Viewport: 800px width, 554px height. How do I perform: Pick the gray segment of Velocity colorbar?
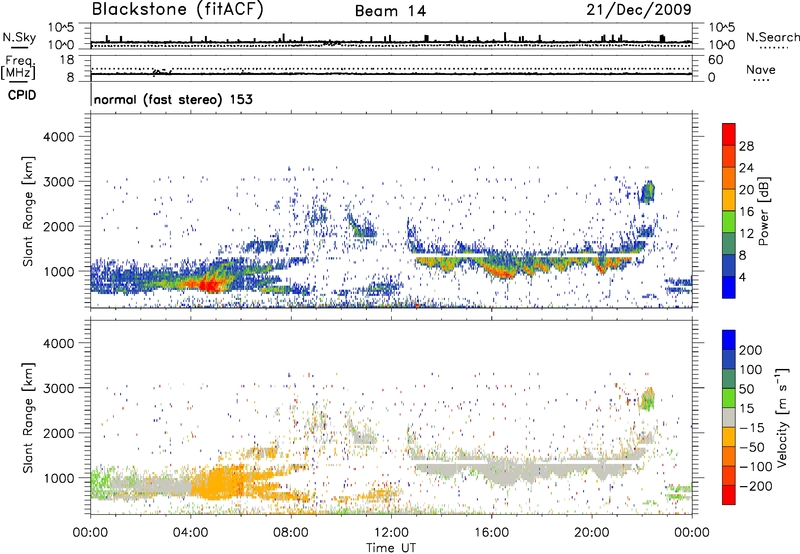pyautogui.click(x=729, y=418)
